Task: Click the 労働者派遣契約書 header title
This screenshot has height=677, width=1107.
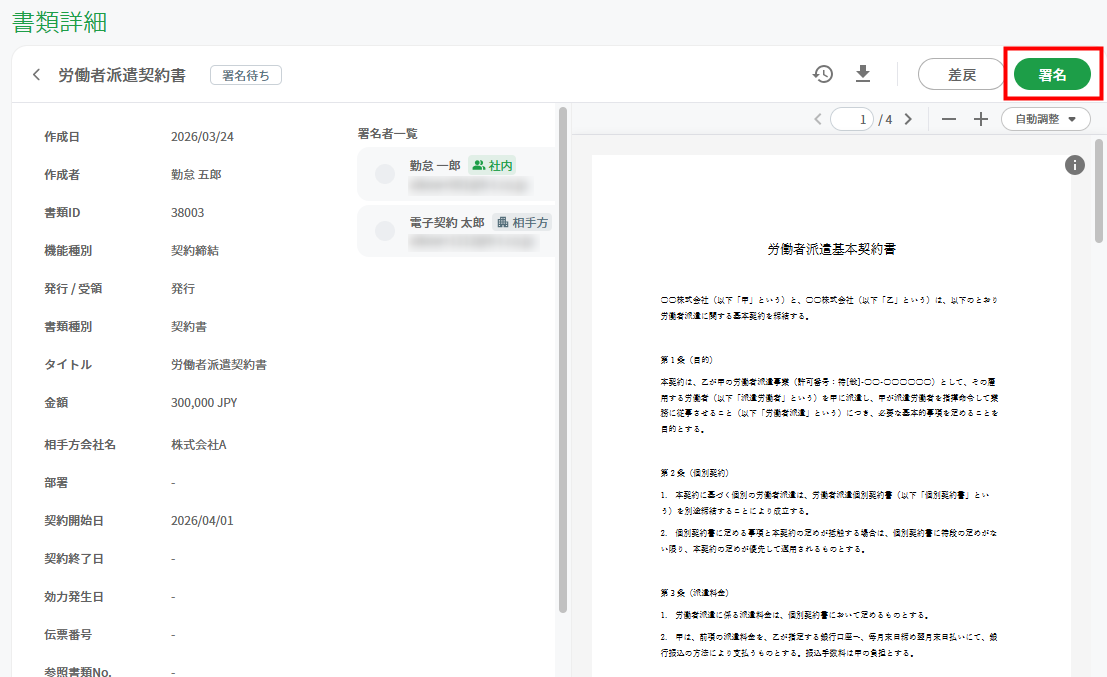Action: click(x=122, y=76)
